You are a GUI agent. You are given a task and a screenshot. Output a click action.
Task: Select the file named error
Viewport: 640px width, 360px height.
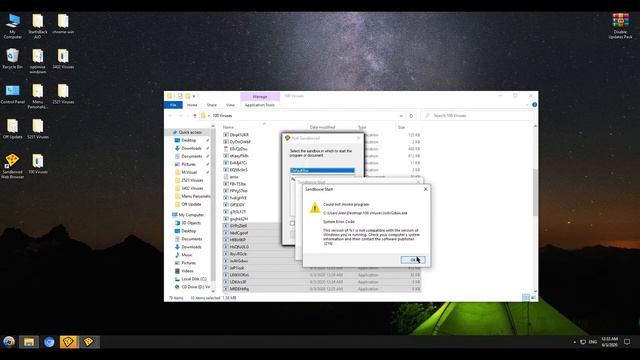(233, 177)
